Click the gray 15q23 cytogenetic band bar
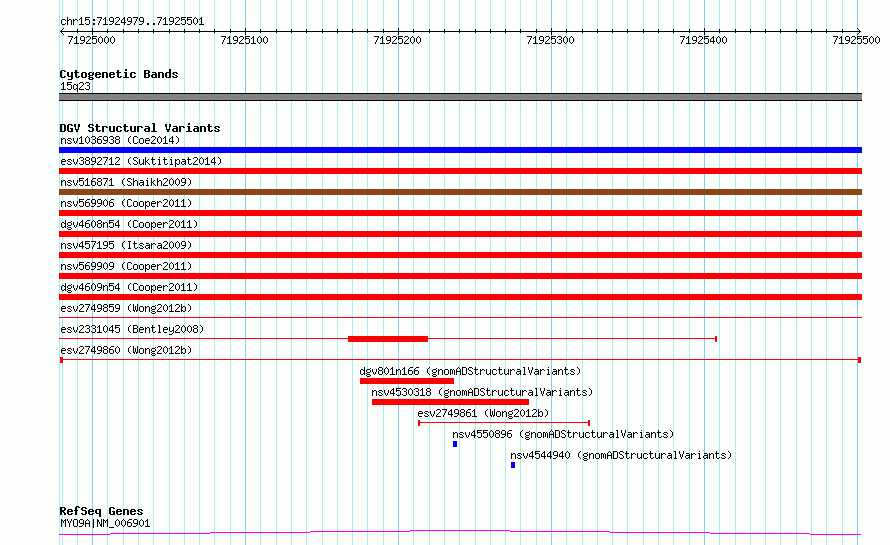The height and width of the screenshot is (545, 890). pyautogui.click(x=460, y=97)
